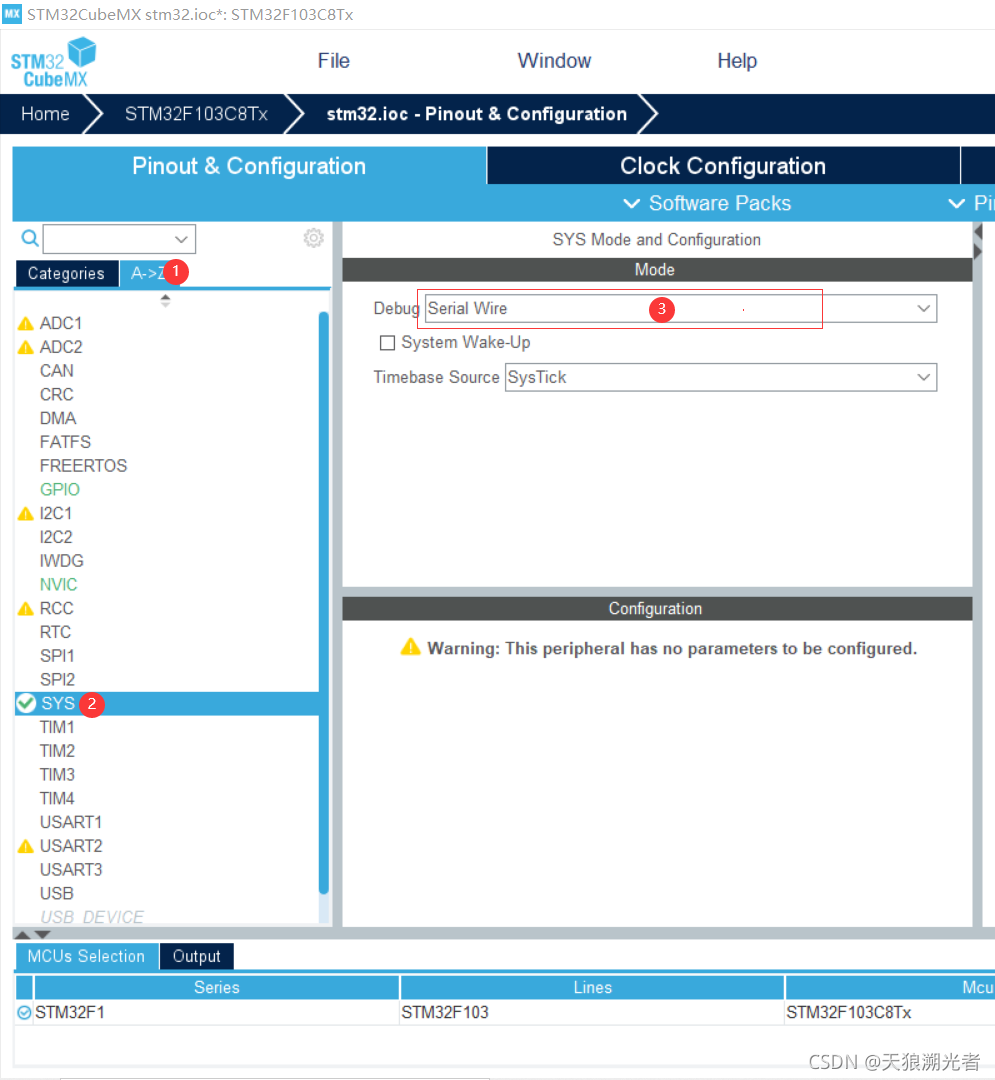Viewport: 995px width, 1080px height.
Task: Click the I2C1 warning icon
Action: coord(25,514)
